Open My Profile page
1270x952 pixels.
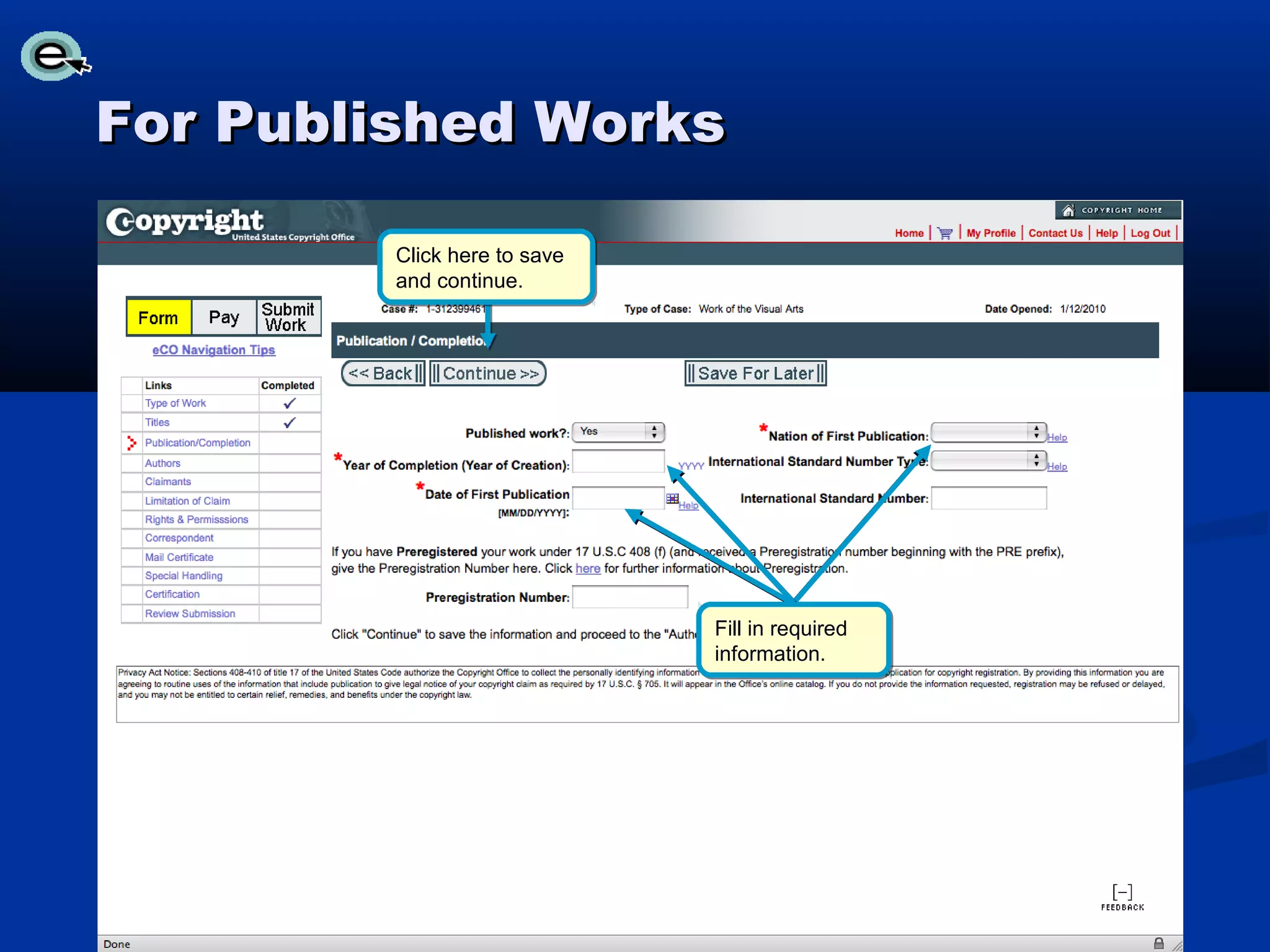(991, 233)
